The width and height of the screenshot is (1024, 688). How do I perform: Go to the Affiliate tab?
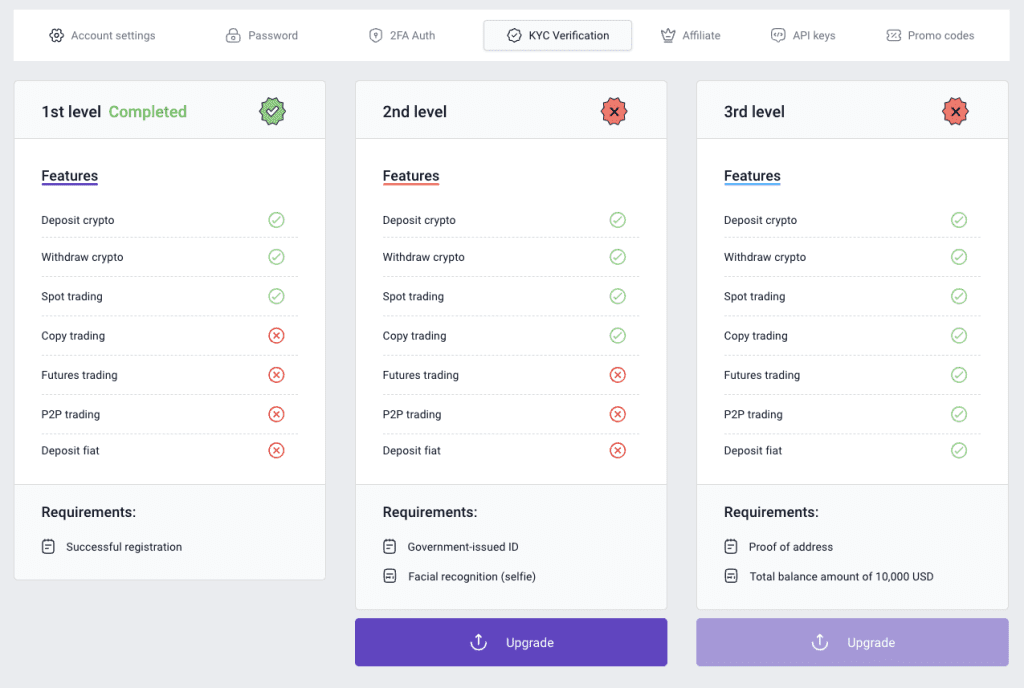coord(690,36)
